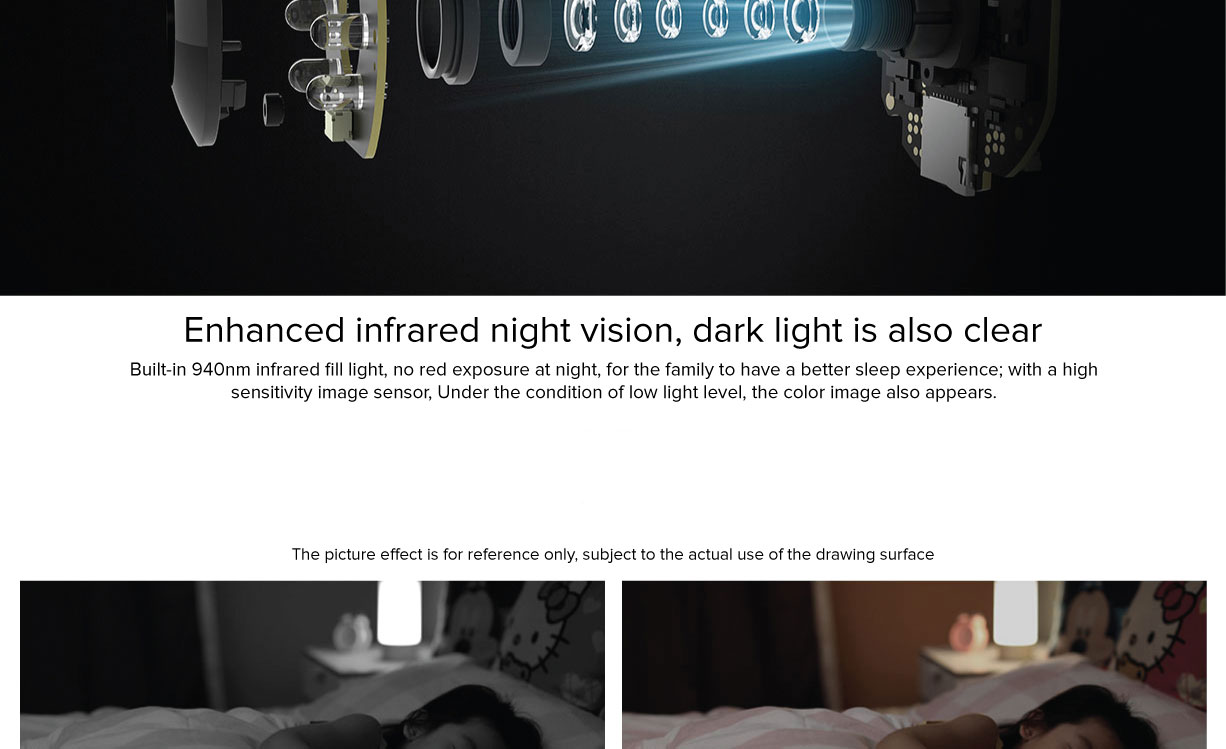Screen dimensions: 1226x749
Task: Click the 'Built-in 940nm infrared fill light' paragraph
Action: pyautogui.click(x=613, y=381)
